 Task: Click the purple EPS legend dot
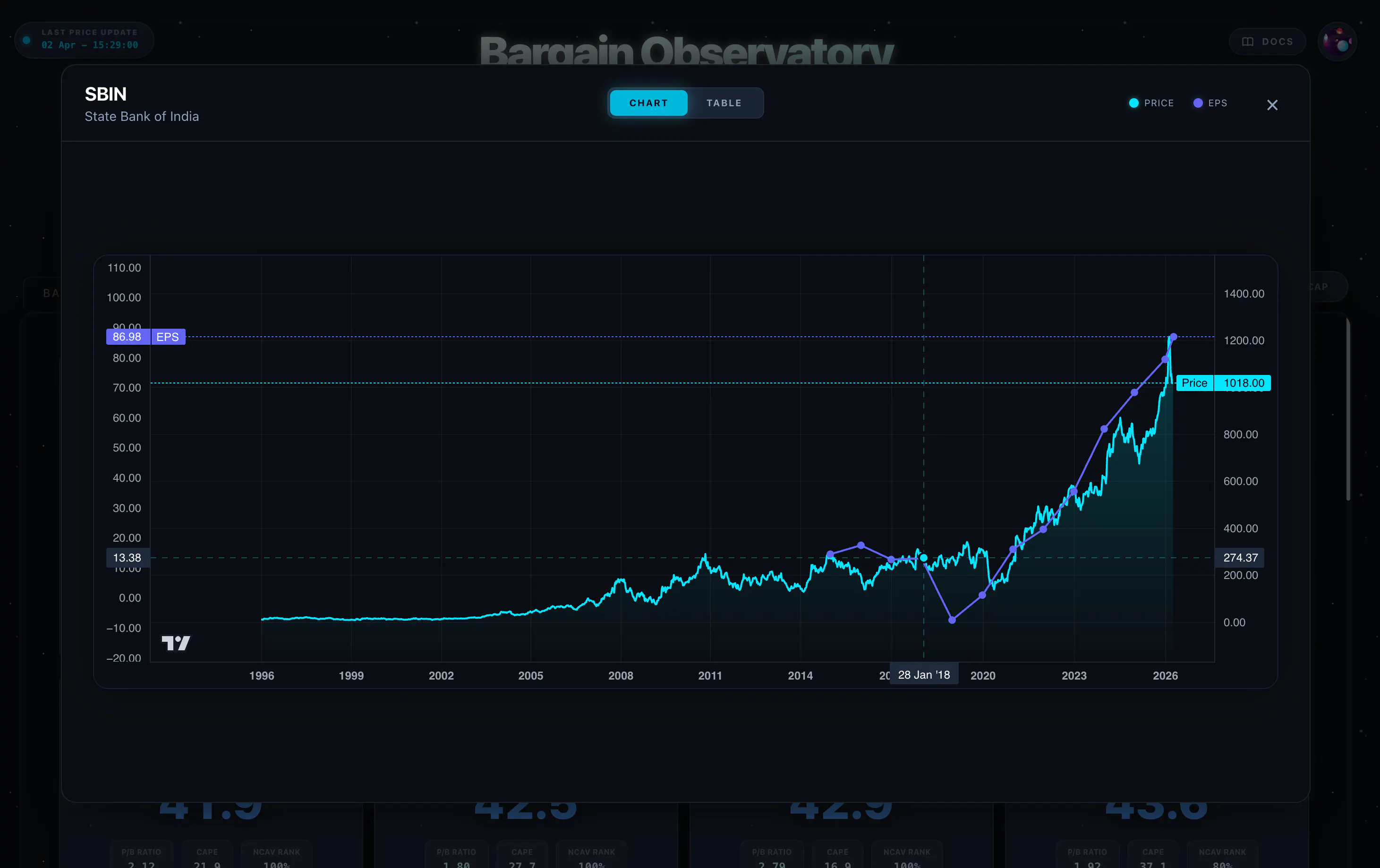tap(1197, 103)
